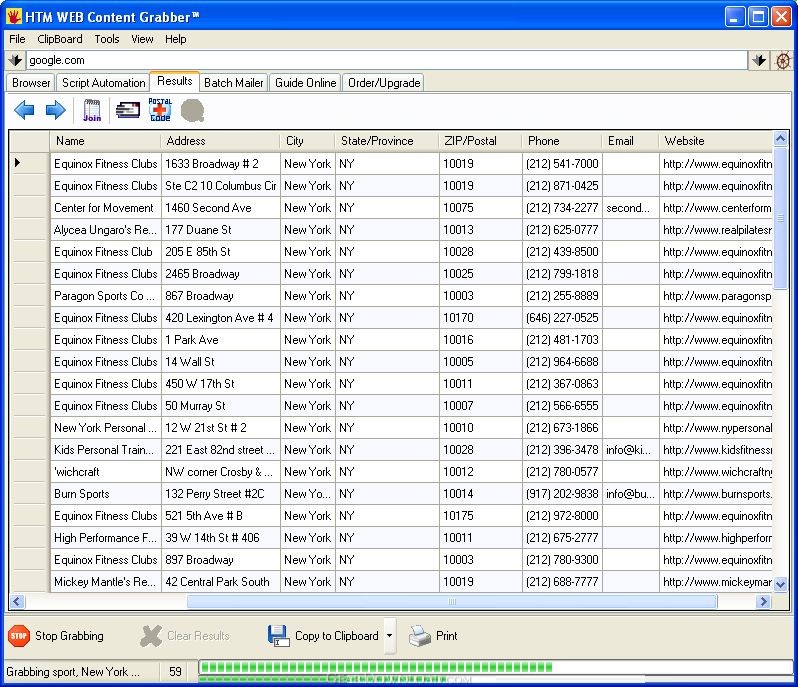Open the Guide Online tab

click(305, 82)
